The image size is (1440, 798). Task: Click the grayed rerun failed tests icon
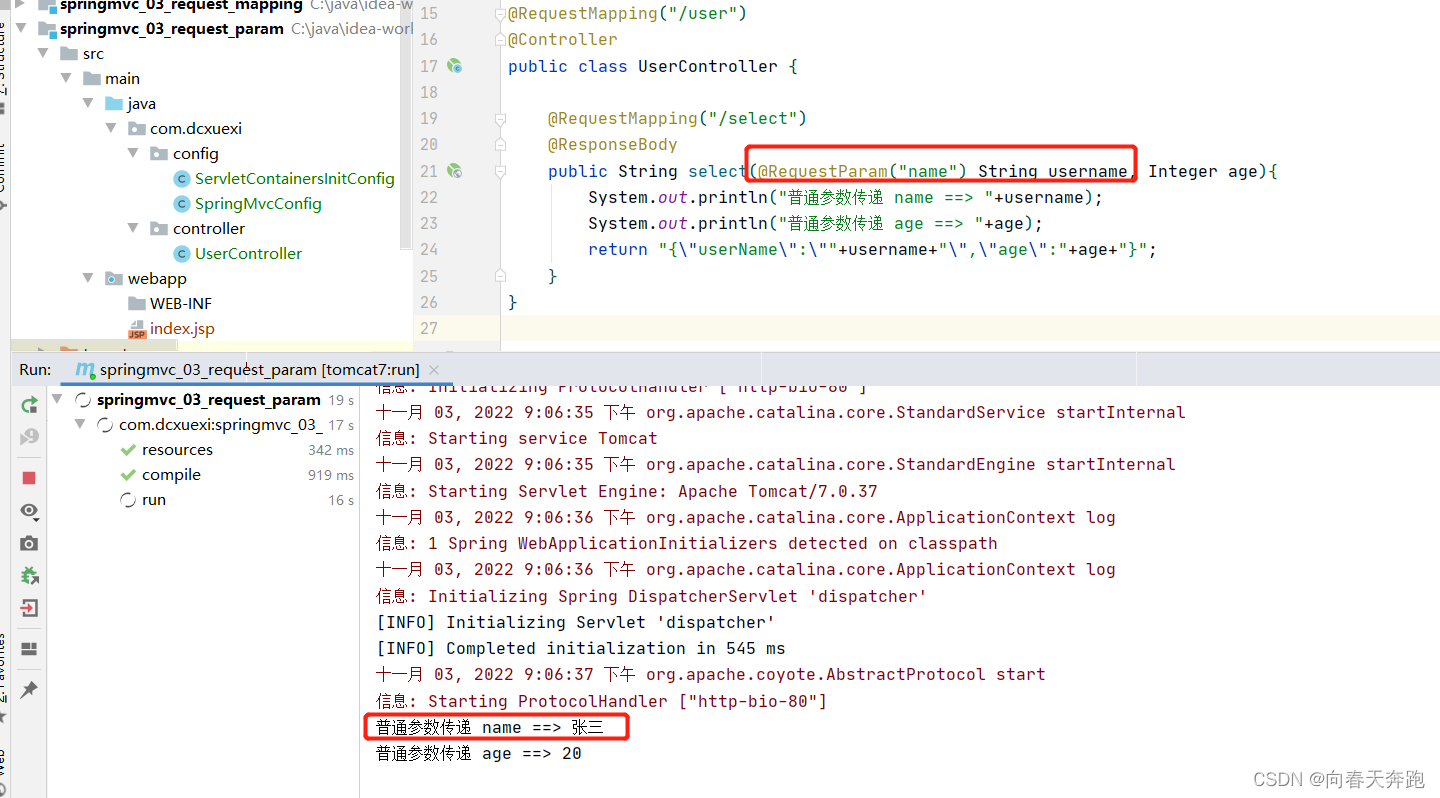click(29, 437)
